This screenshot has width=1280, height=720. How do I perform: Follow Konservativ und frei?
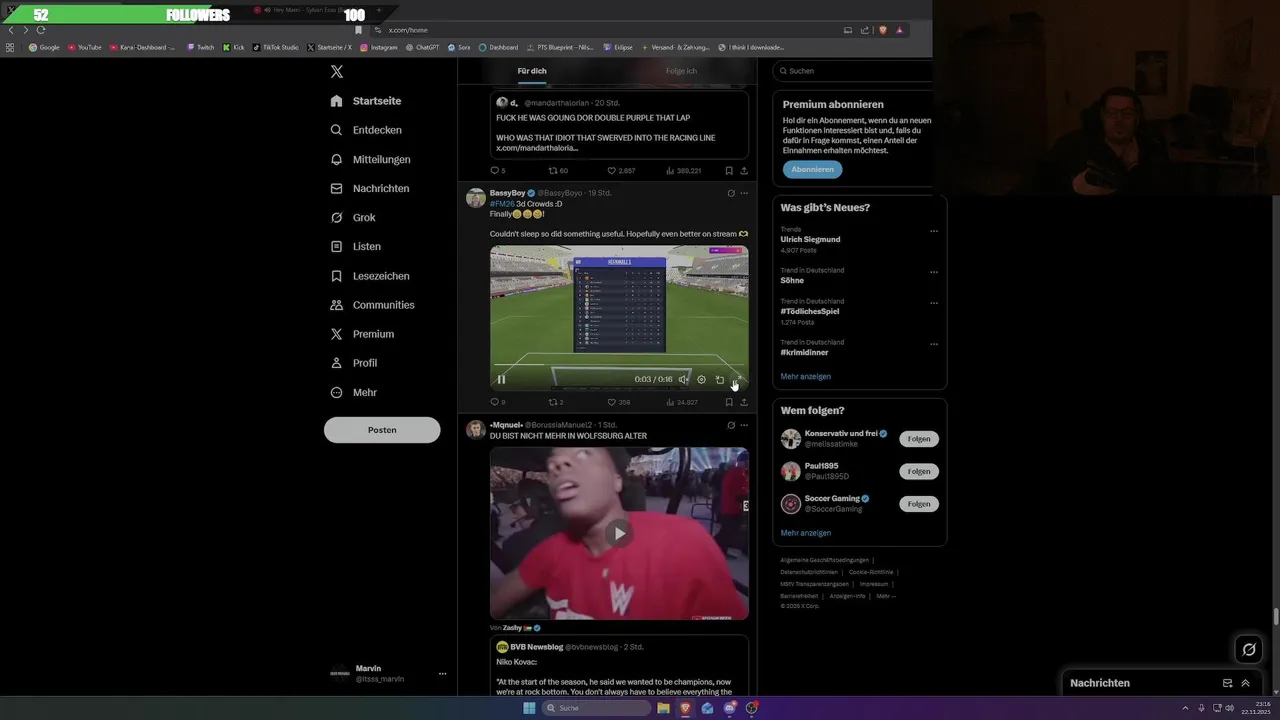[919, 439]
